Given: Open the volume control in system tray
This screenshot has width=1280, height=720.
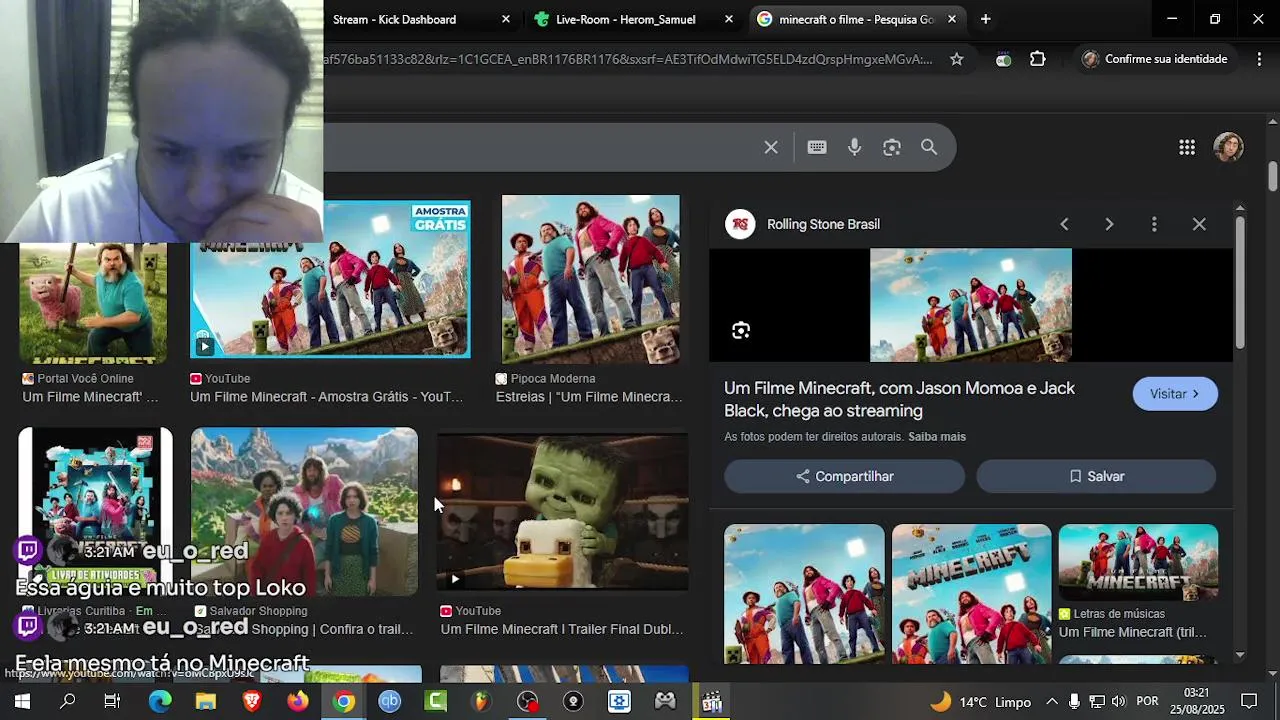Looking at the screenshot, I should [1118, 702].
